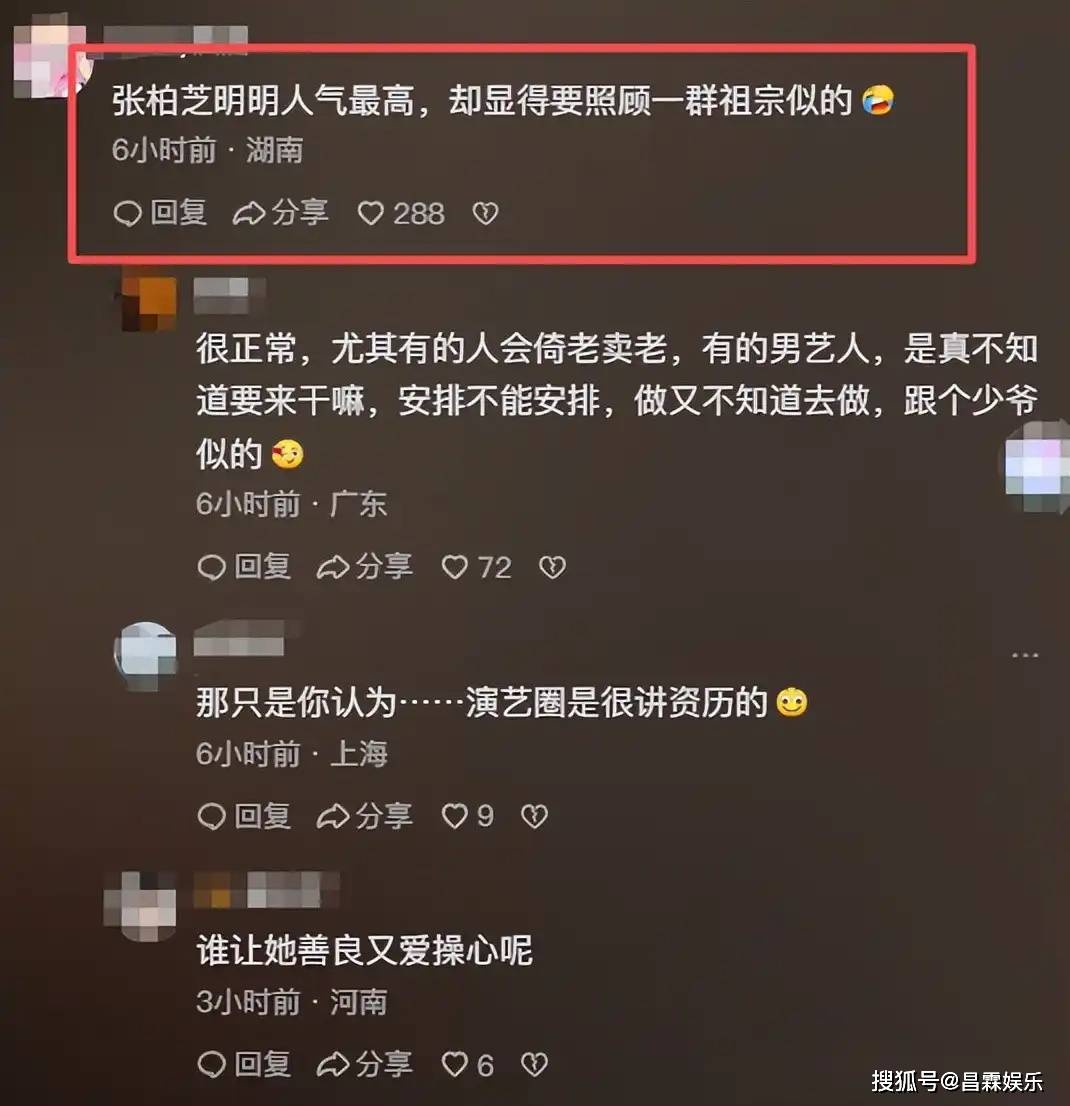Image resolution: width=1070 pixels, height=1106 pixels.
Task: Share the 上海 comment about 演艺圈
Action: pos(365,816)
